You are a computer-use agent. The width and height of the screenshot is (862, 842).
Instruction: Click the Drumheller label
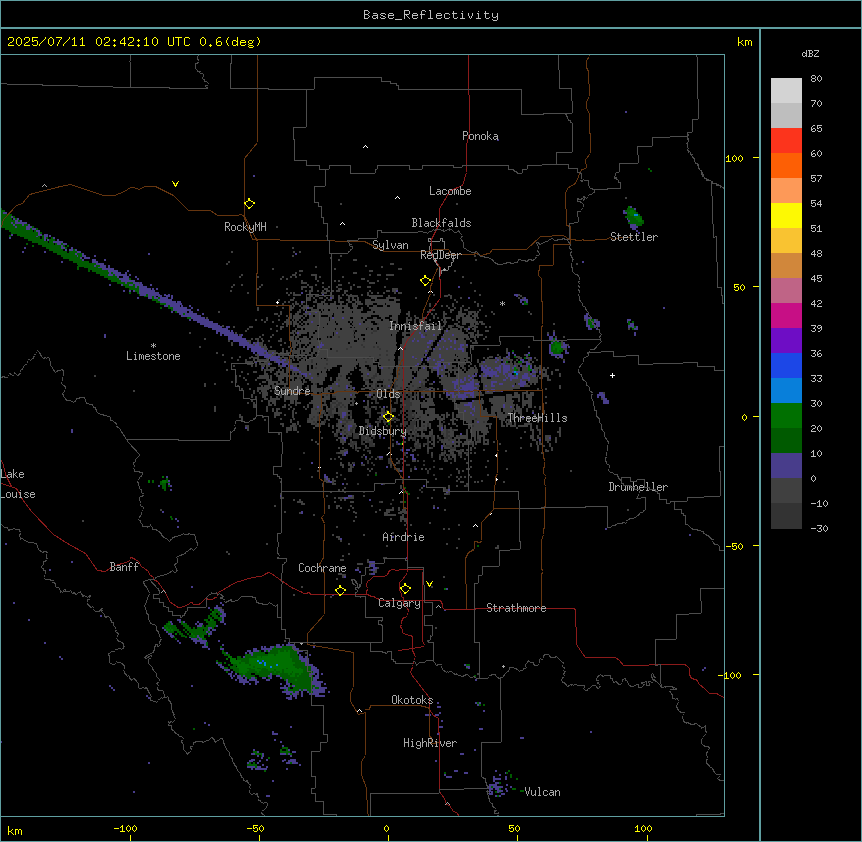pyautogui.click(x=638, y=487)
